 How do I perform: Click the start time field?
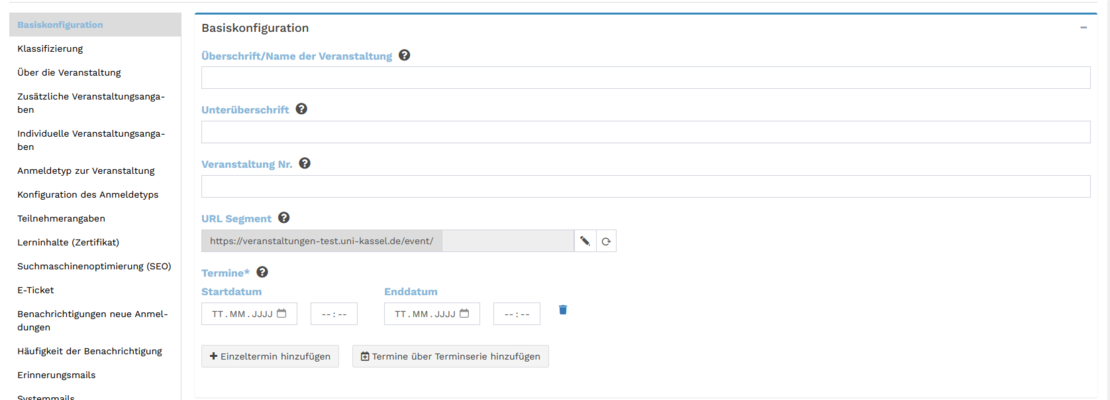(x=334, y=314)
